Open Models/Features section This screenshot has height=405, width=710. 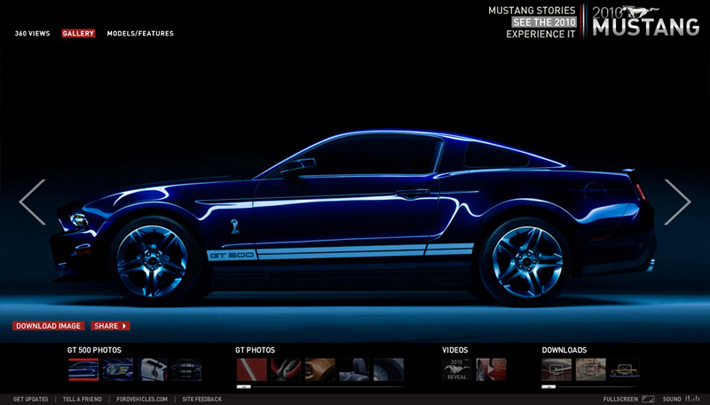pos(140,34)
